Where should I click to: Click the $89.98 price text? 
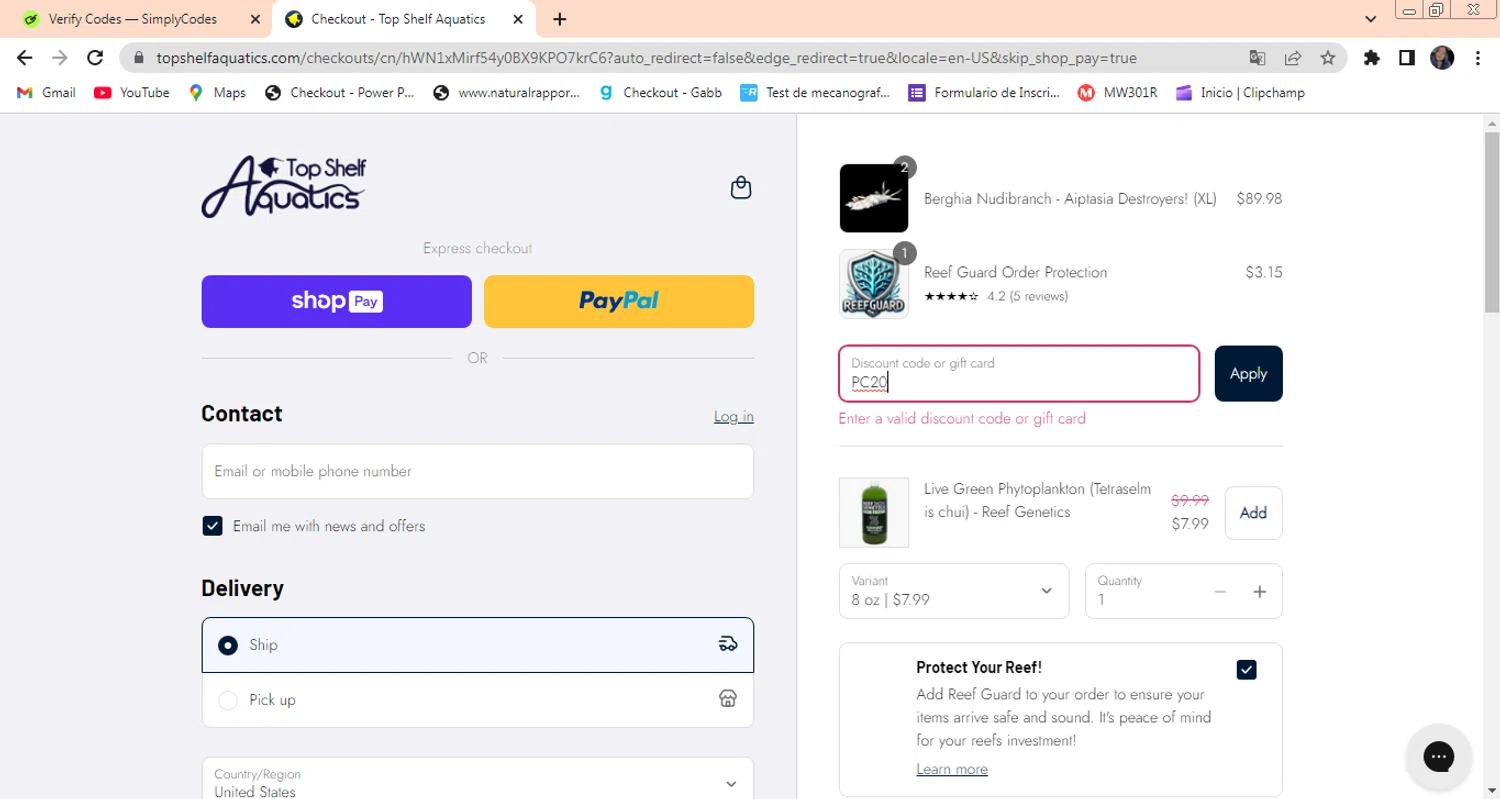point(1259,198)
